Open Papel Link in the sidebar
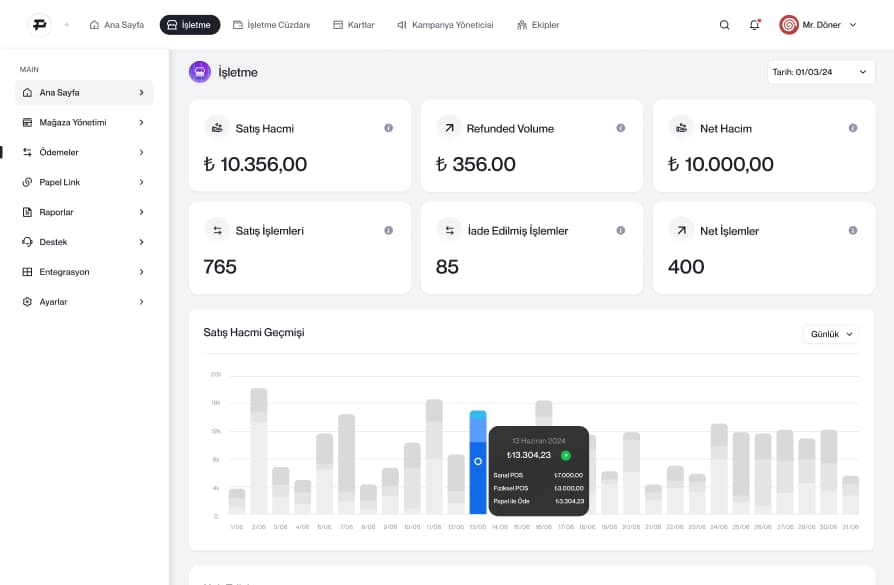 coord(84,182)
